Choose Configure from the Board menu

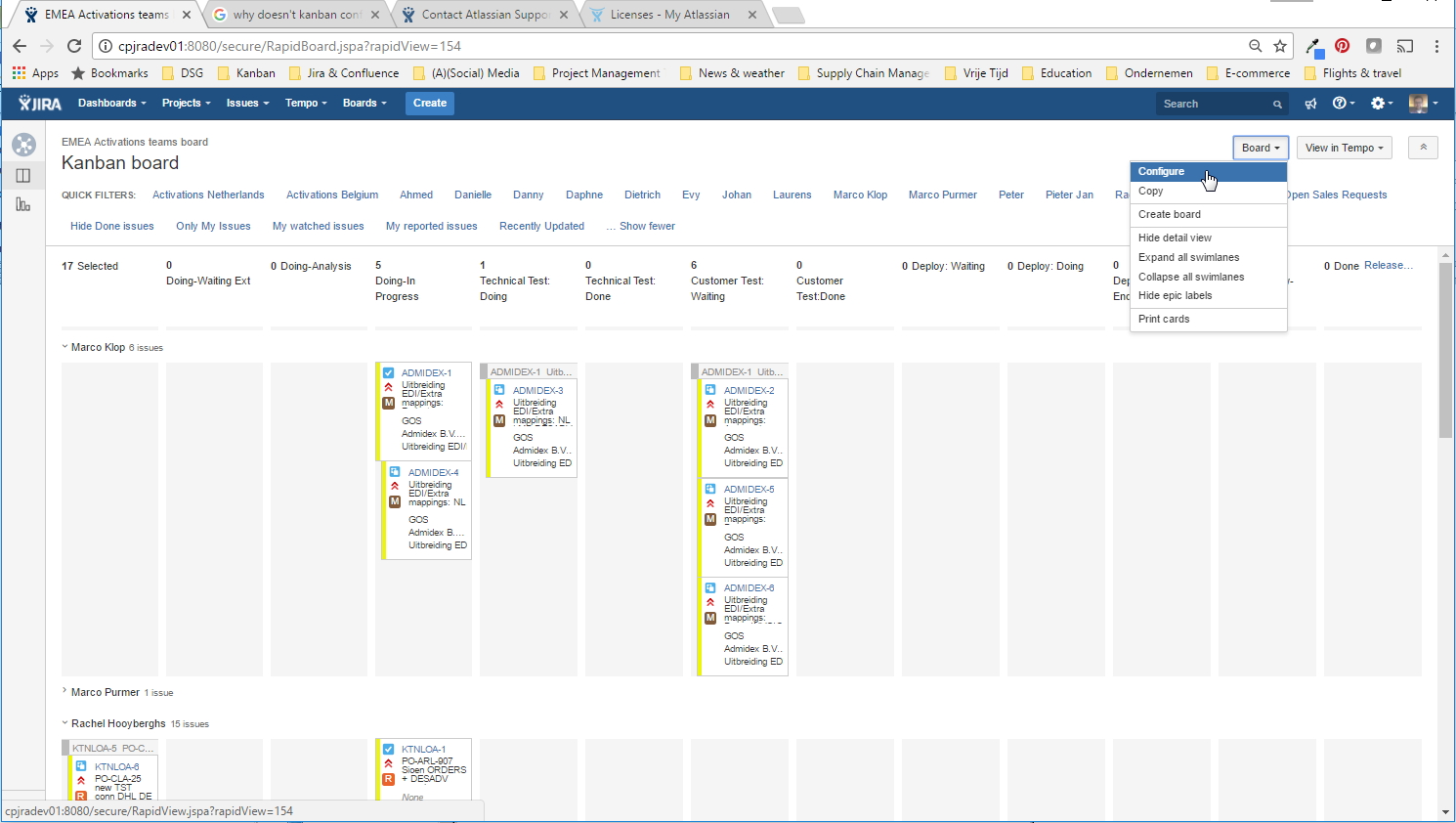(1208, 172)
